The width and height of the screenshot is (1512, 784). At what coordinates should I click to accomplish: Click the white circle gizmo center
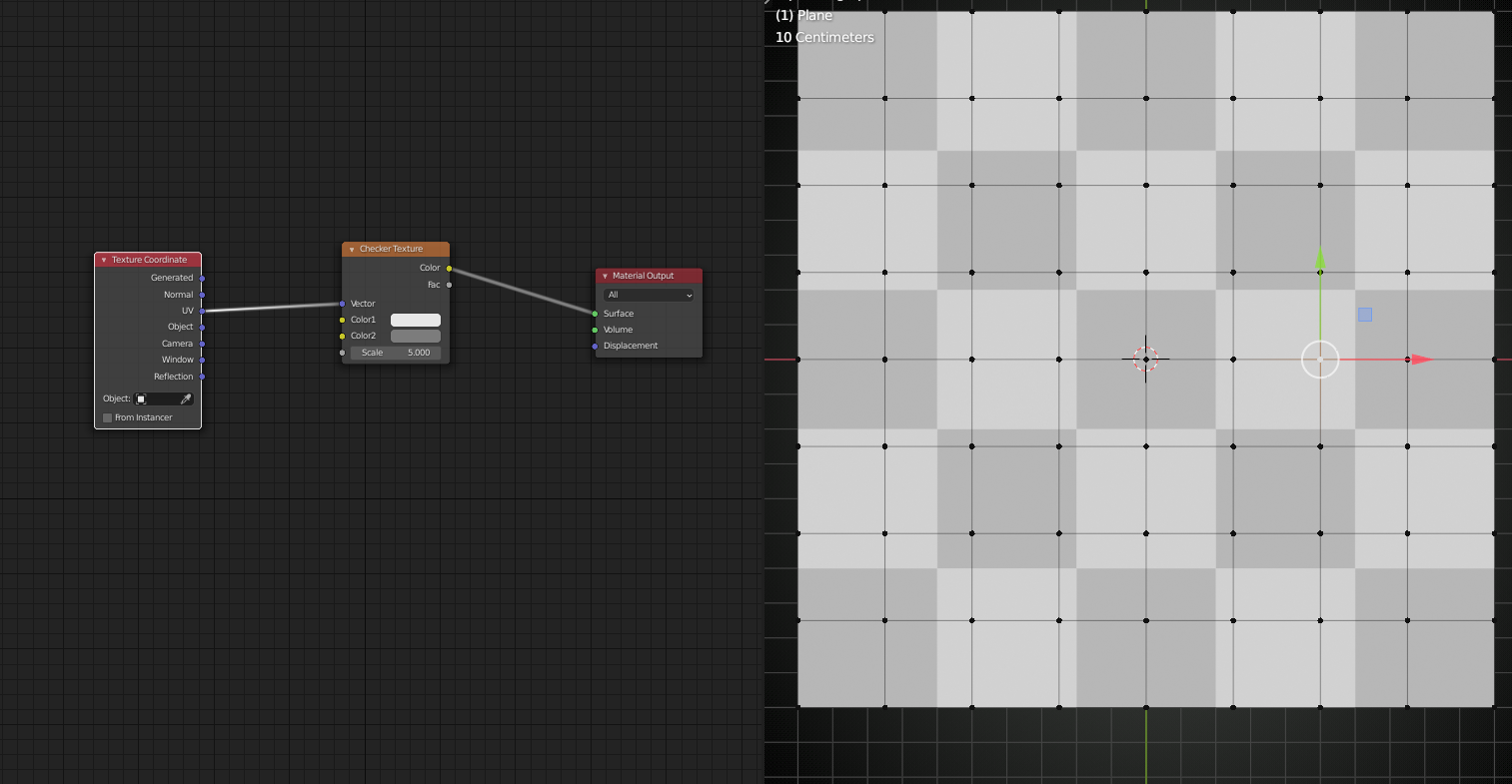click(1320, 360)
